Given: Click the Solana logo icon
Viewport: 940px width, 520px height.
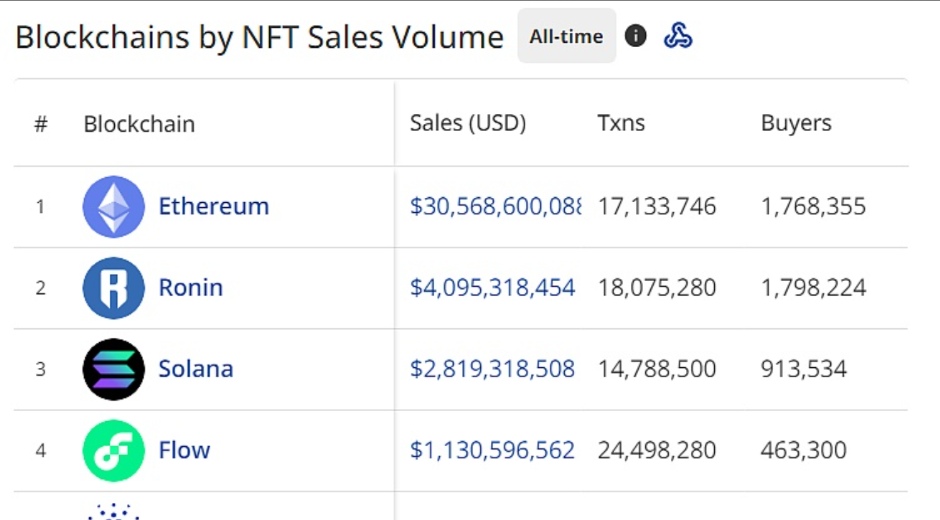Looking at the screenshot, I should click(x=113, y=369).
